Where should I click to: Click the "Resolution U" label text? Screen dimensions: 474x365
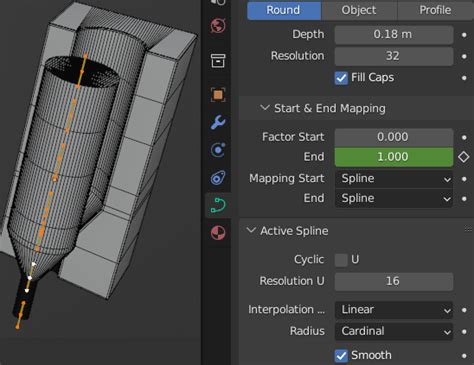(292, 281)
